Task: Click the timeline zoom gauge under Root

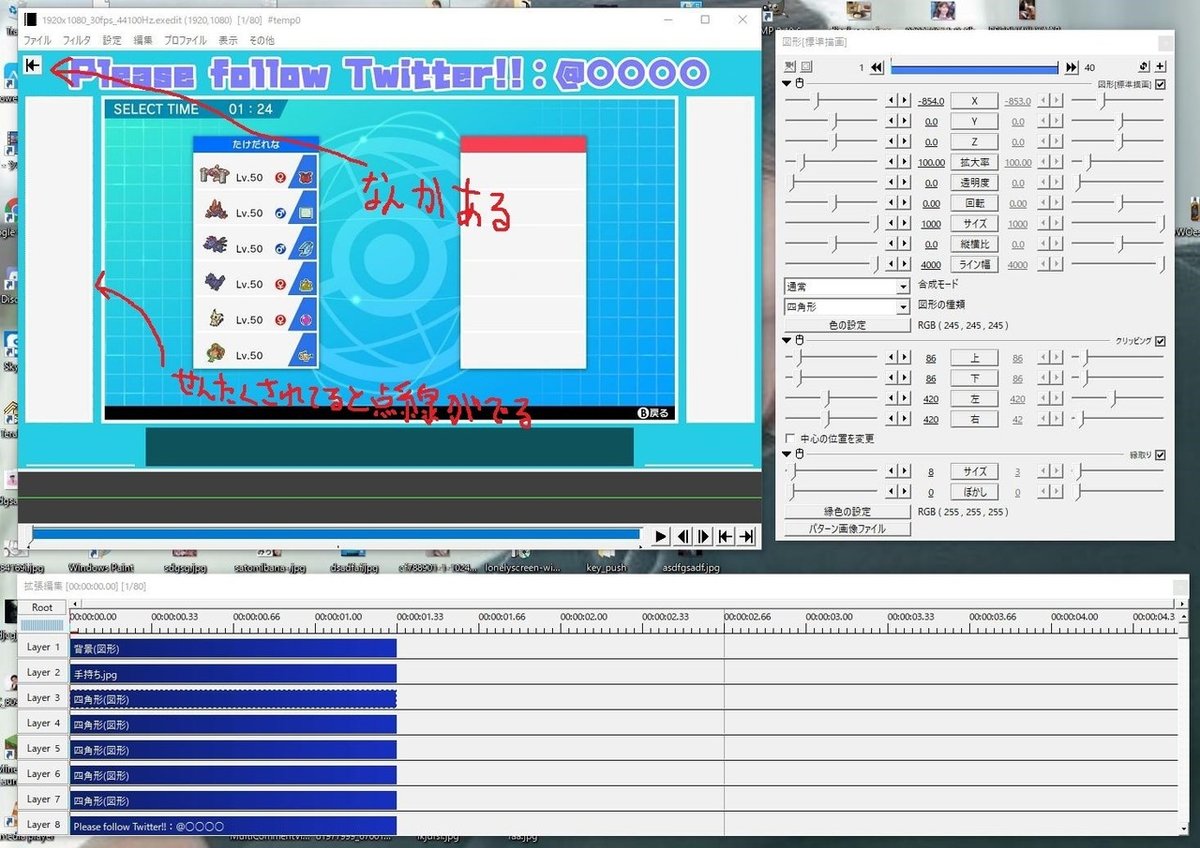Action: click(x=43, y=625)
